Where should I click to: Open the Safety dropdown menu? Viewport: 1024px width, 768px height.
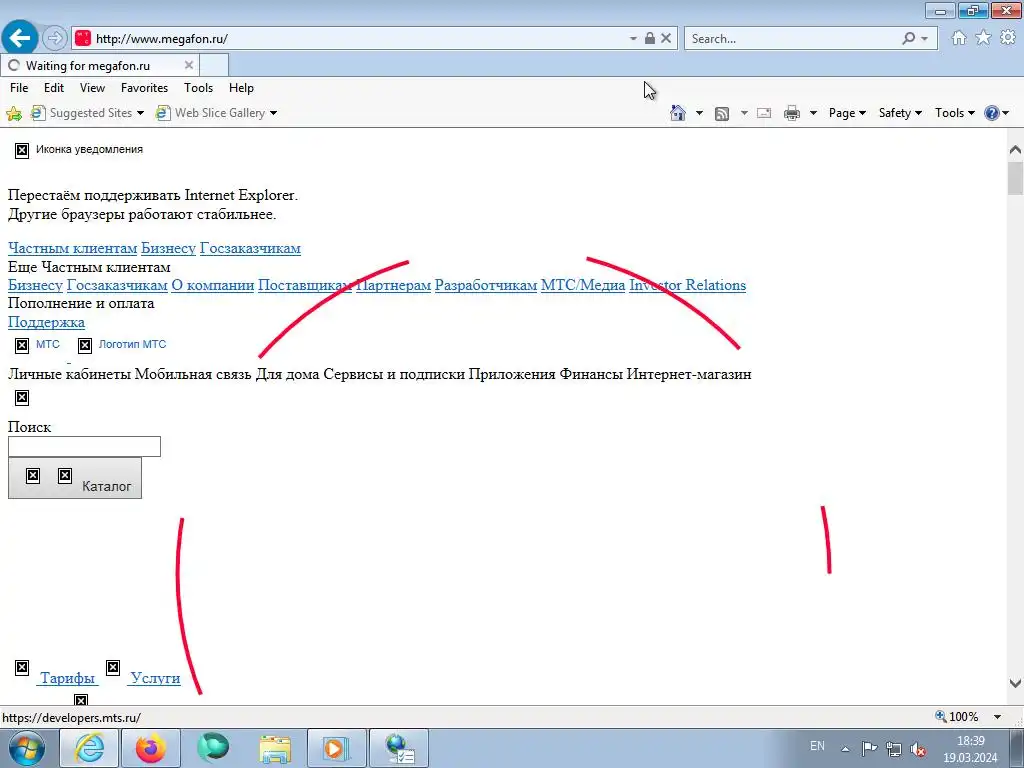coord(900,113)
